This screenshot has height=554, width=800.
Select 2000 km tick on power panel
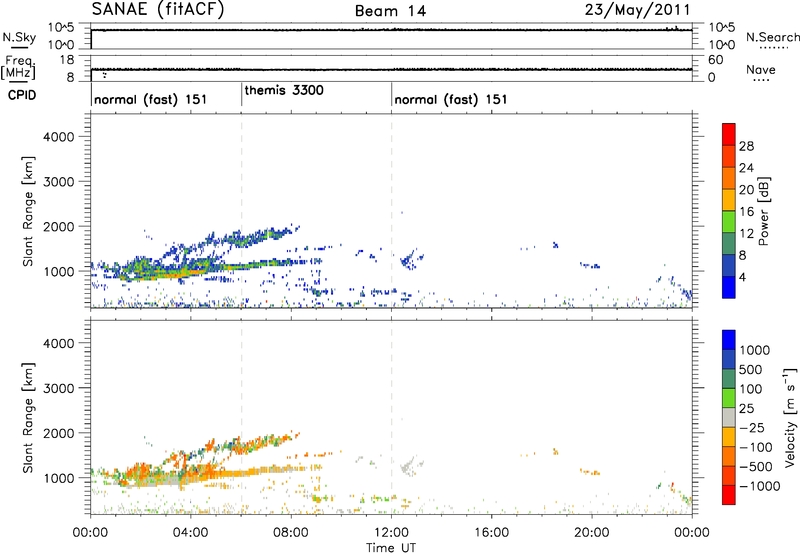pos(59,226)
